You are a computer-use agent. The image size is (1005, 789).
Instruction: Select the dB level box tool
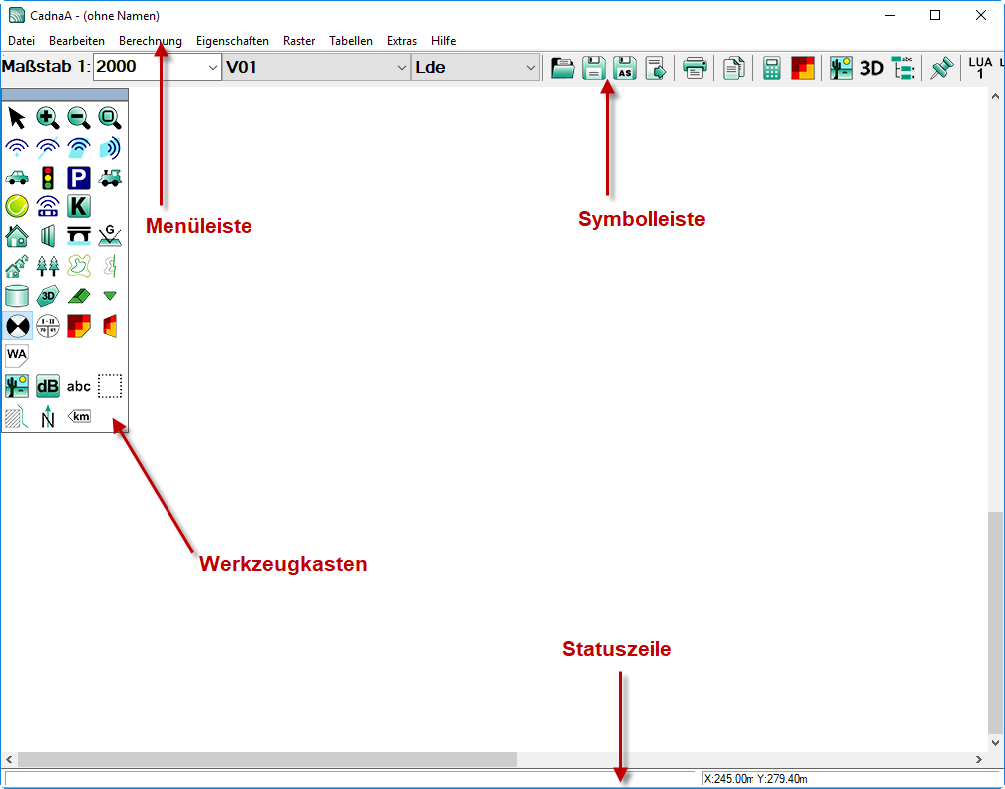point(47,386)
